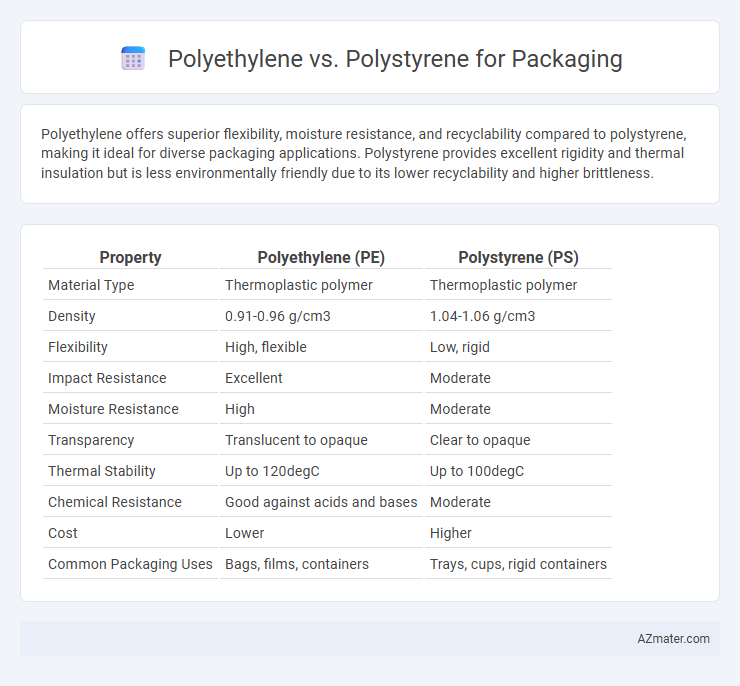Select the Clear to opaque cell

[480, 440]
